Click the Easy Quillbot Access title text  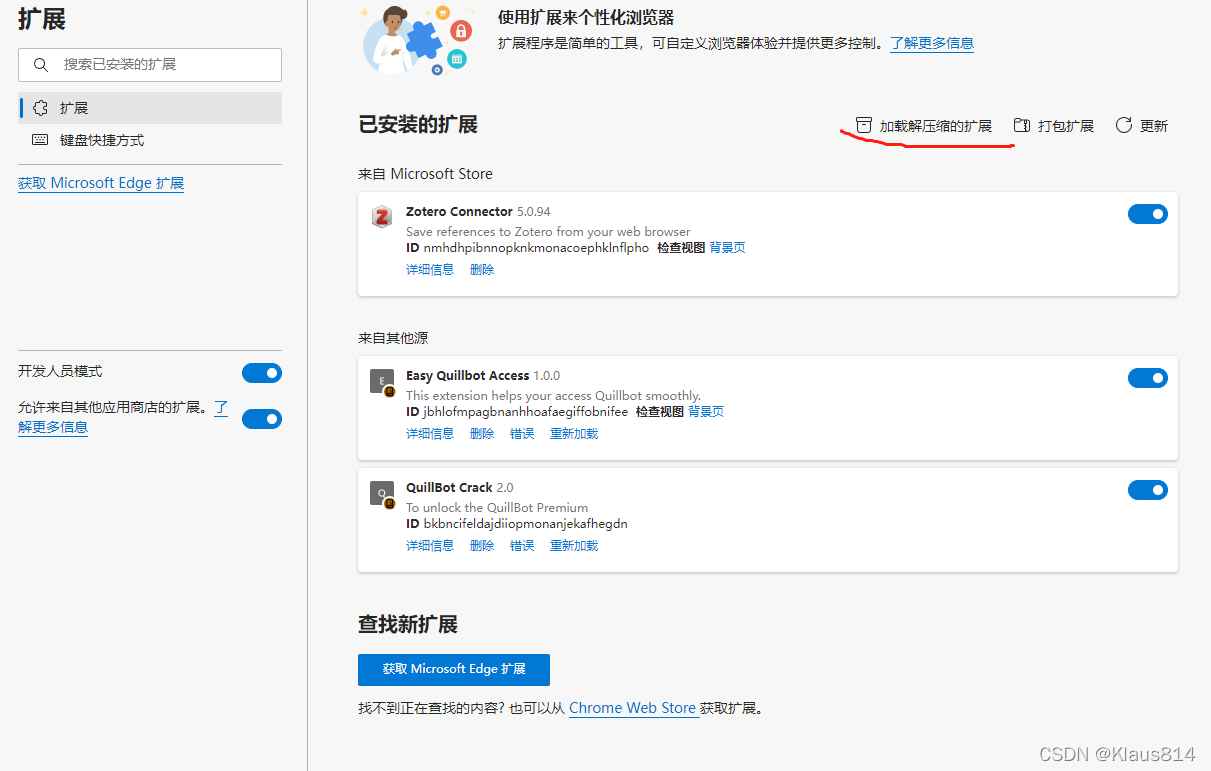468,376
